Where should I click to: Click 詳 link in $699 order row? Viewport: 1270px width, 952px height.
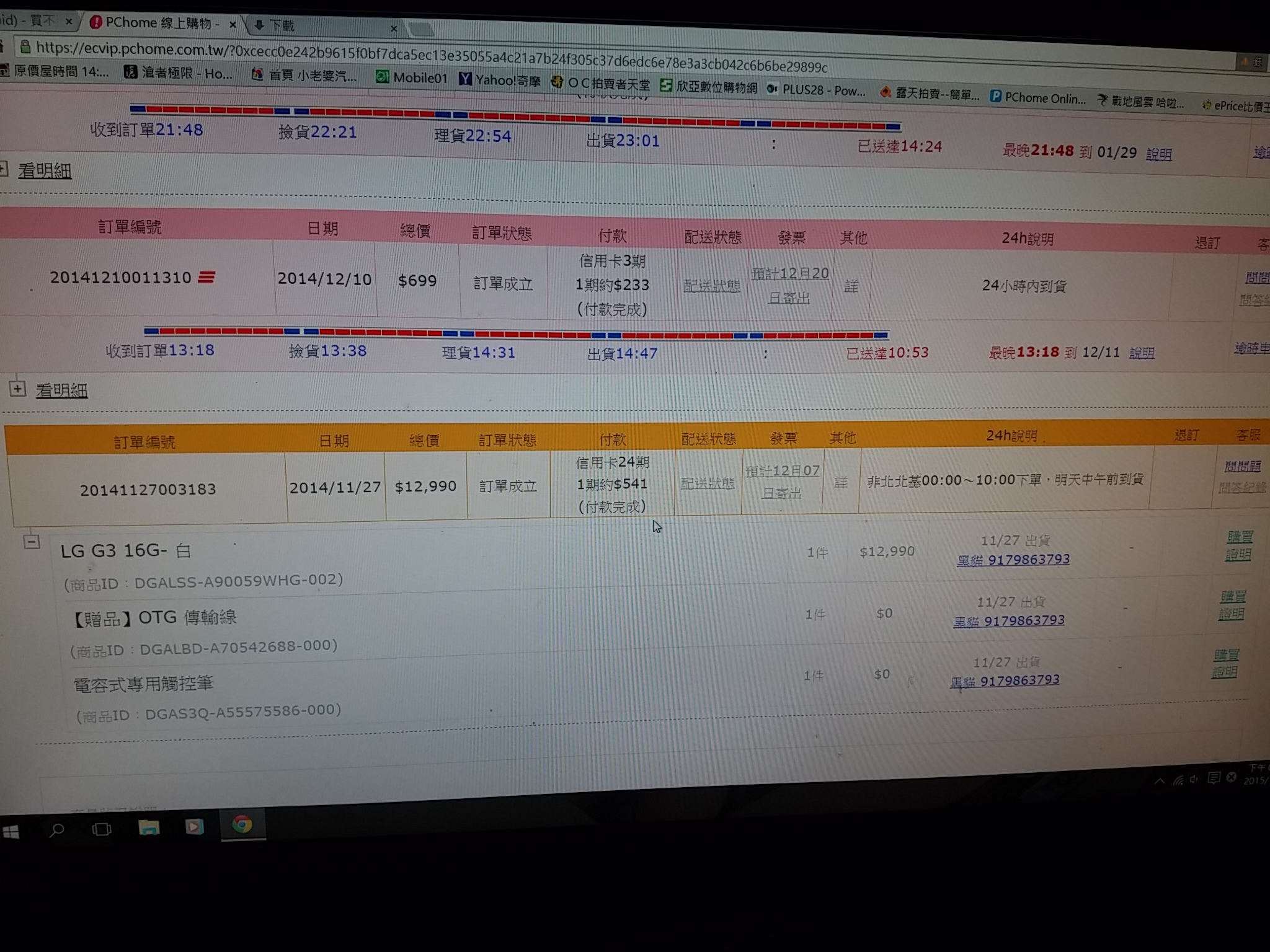click(851, 286)
